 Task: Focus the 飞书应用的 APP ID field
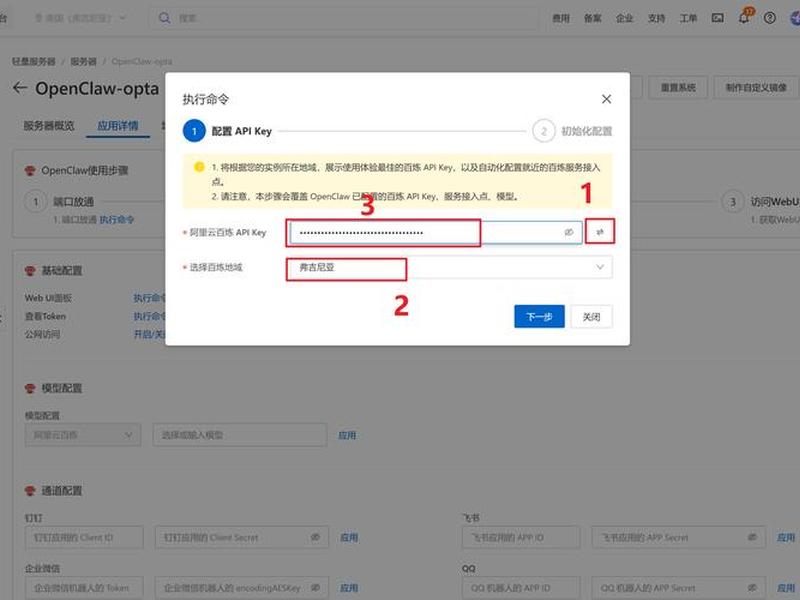(521, 537)
